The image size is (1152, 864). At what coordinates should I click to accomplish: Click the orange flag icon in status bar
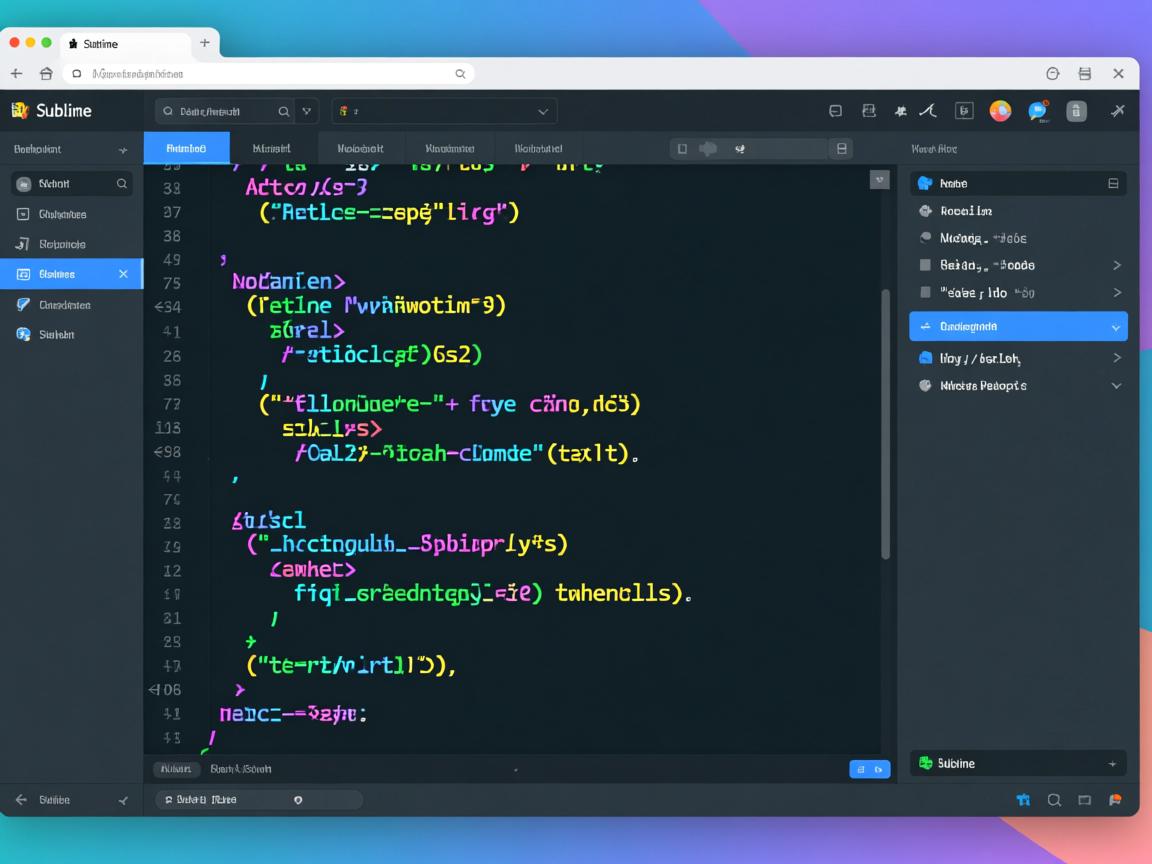pos(1116,800)
